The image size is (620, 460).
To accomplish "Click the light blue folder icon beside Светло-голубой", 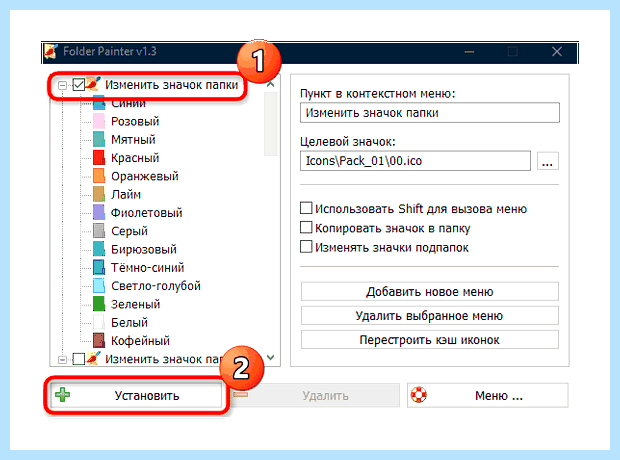I will [x=99, y=286].
